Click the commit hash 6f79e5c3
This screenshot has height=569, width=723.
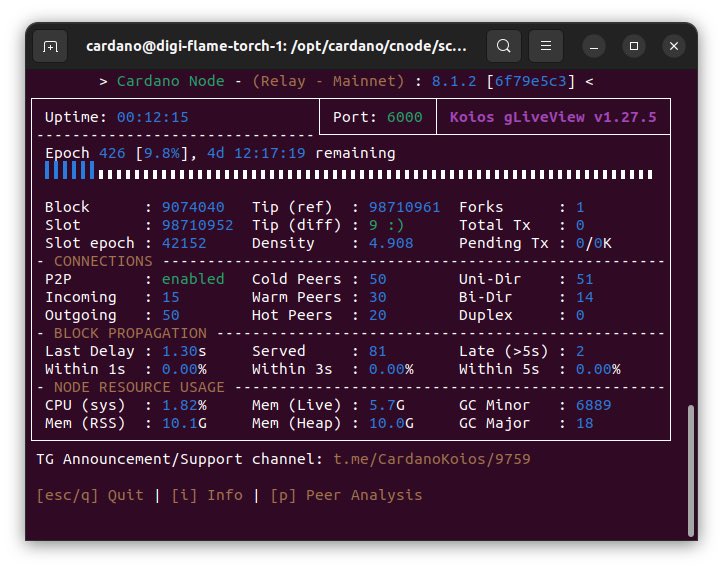click(x=530, y=81)
